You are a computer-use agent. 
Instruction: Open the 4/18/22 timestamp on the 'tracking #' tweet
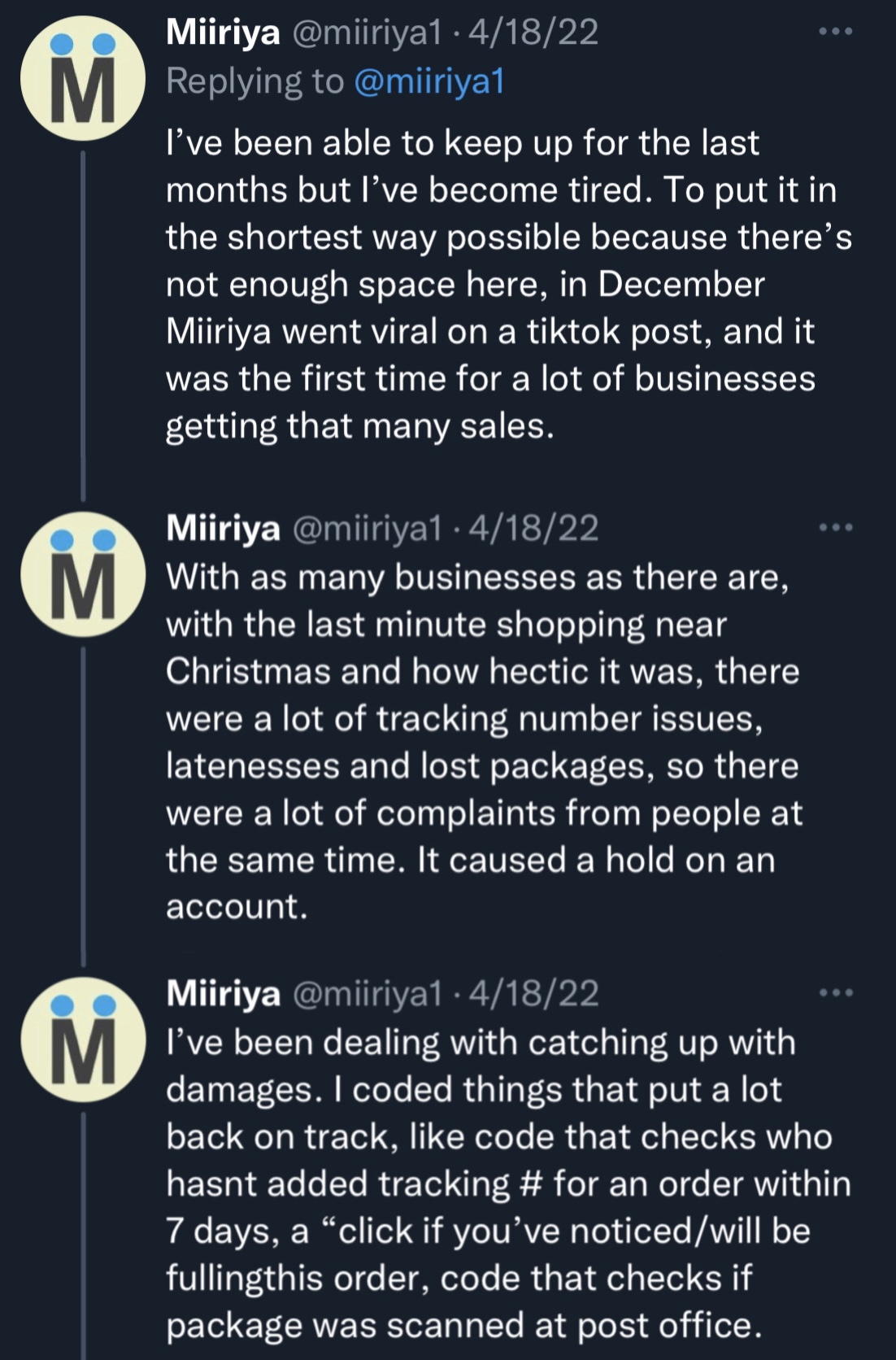pyautogui.click(x=533, y=993)
